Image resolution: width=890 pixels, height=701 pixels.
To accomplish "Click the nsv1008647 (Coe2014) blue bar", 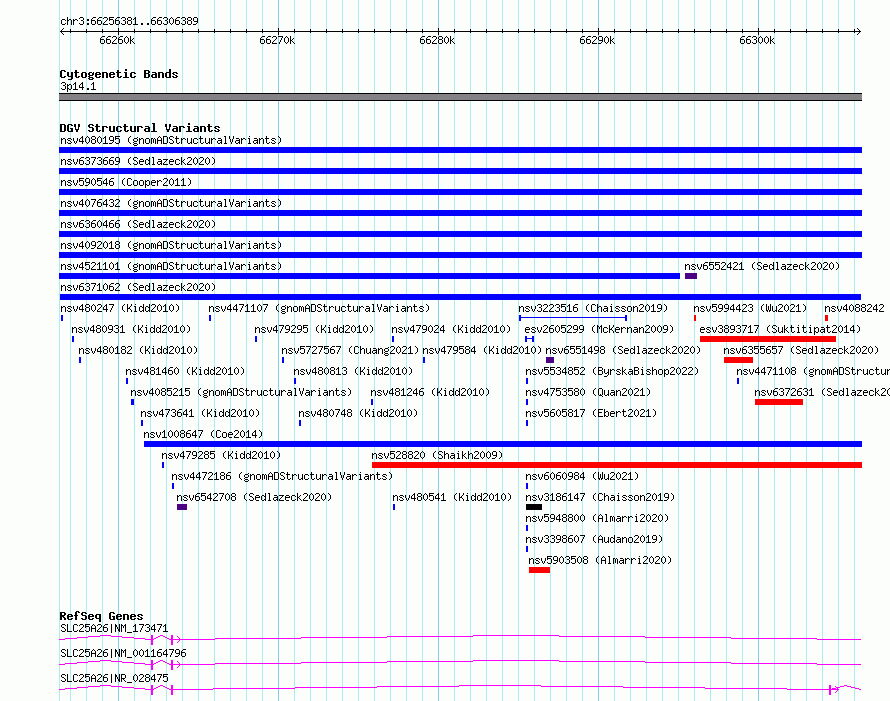I will pos(503,444).
